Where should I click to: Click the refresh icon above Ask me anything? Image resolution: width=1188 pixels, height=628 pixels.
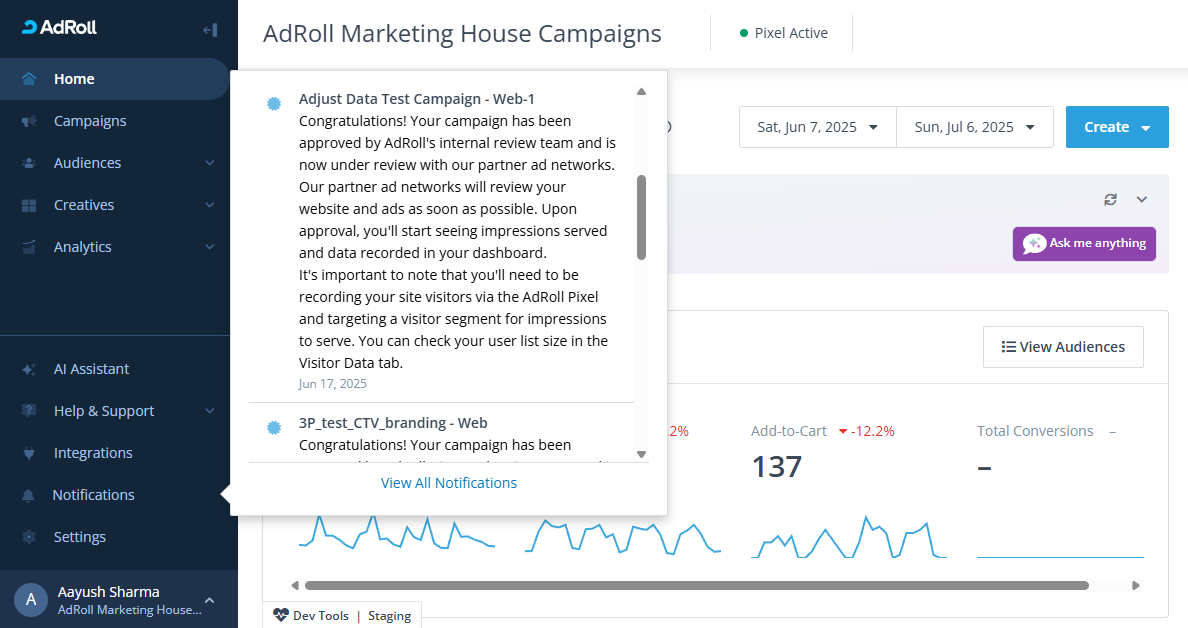point(1110,199)
